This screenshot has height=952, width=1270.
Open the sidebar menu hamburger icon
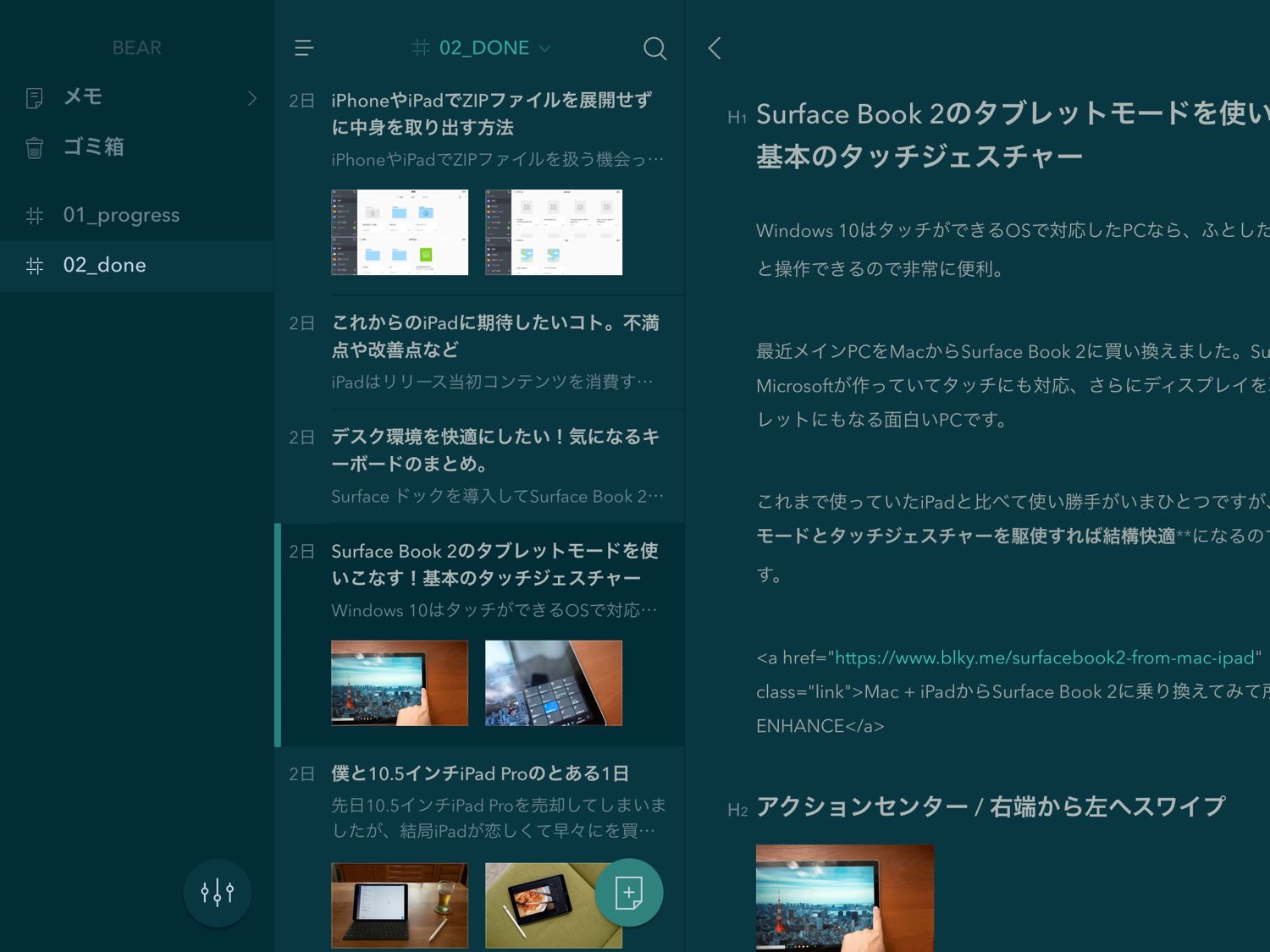tap(304, 48)
